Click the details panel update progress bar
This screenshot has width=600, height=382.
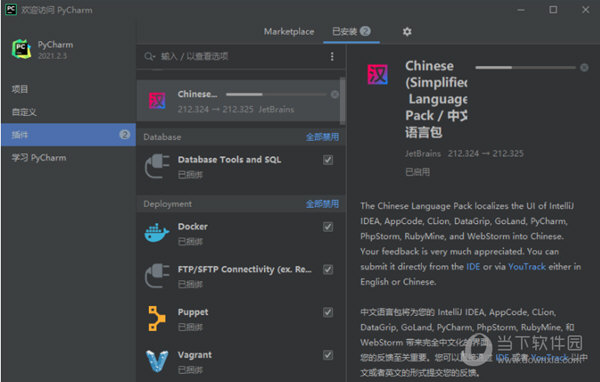coord(525,67)
